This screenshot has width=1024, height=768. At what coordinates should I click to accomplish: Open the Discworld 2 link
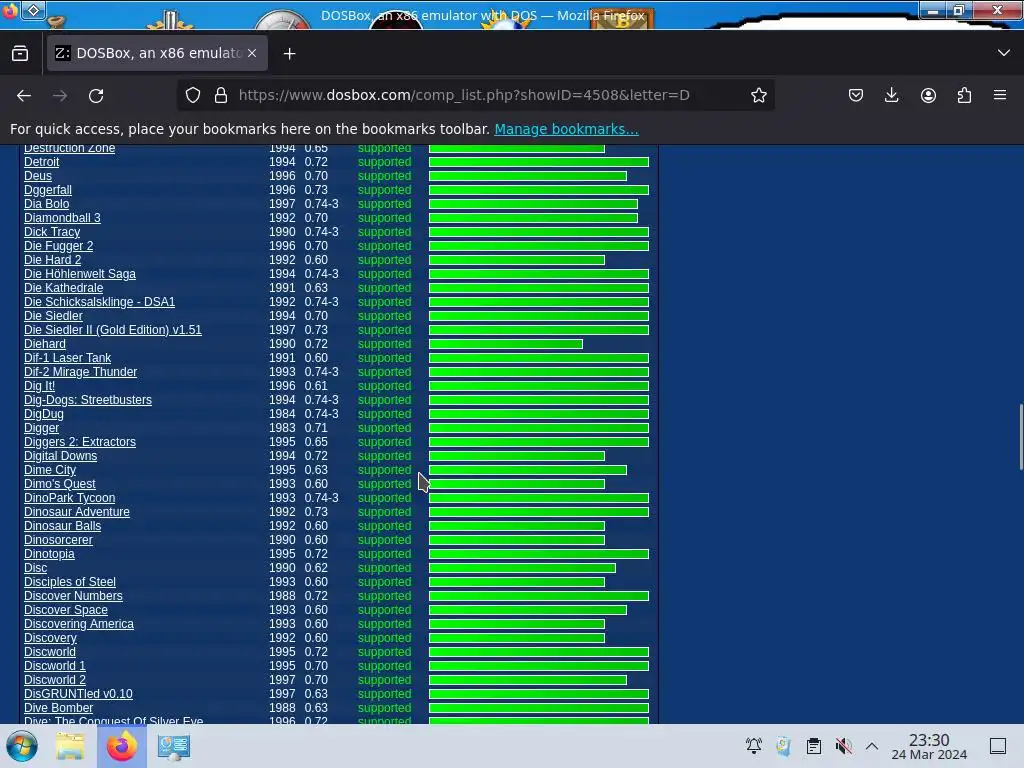[x=55, y=680]
